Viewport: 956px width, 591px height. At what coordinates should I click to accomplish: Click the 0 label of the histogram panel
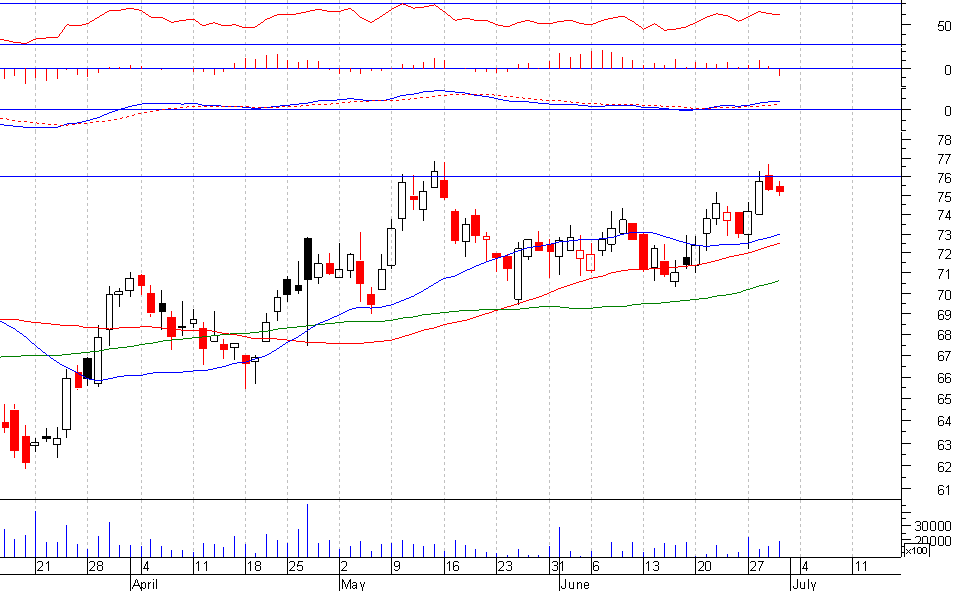click(x=947, y=71)
